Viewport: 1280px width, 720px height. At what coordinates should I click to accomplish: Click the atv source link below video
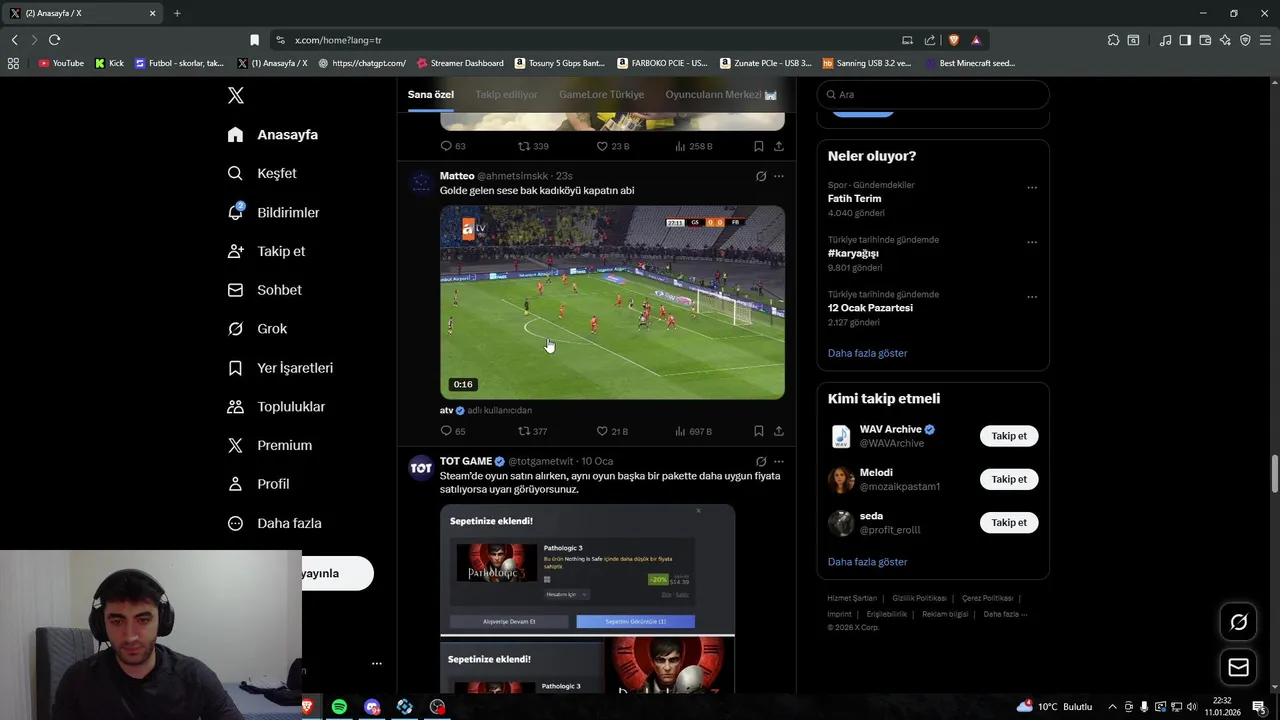pyautogui.click(x=446, y=410)
